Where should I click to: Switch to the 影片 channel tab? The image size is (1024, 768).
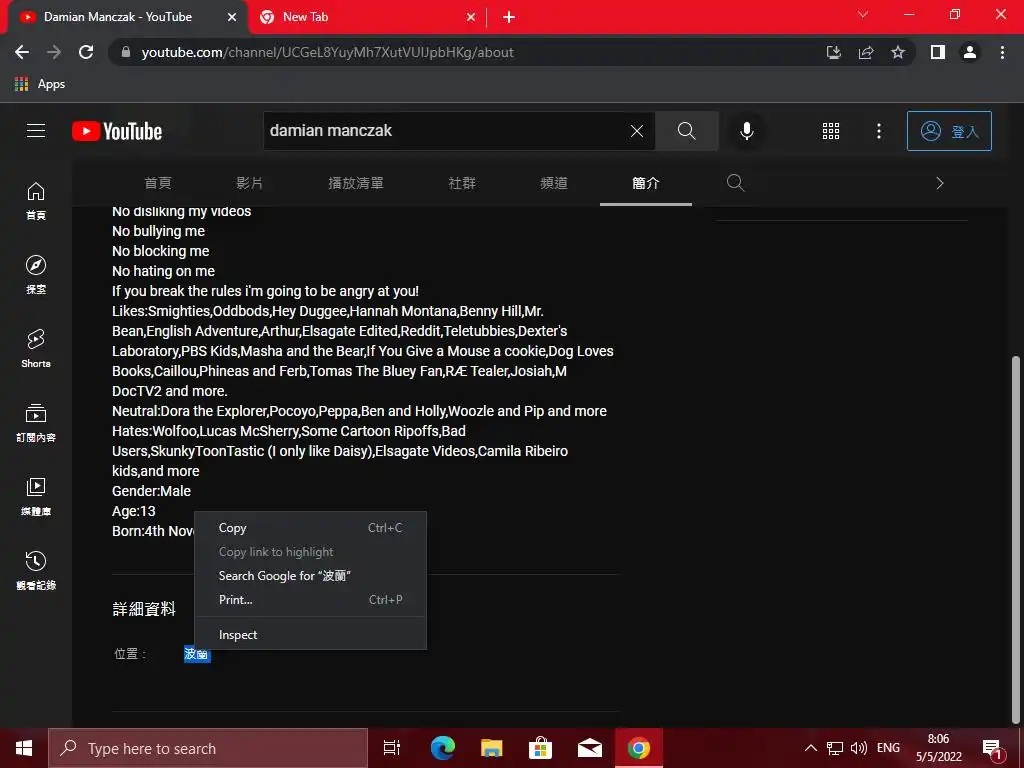249,184
